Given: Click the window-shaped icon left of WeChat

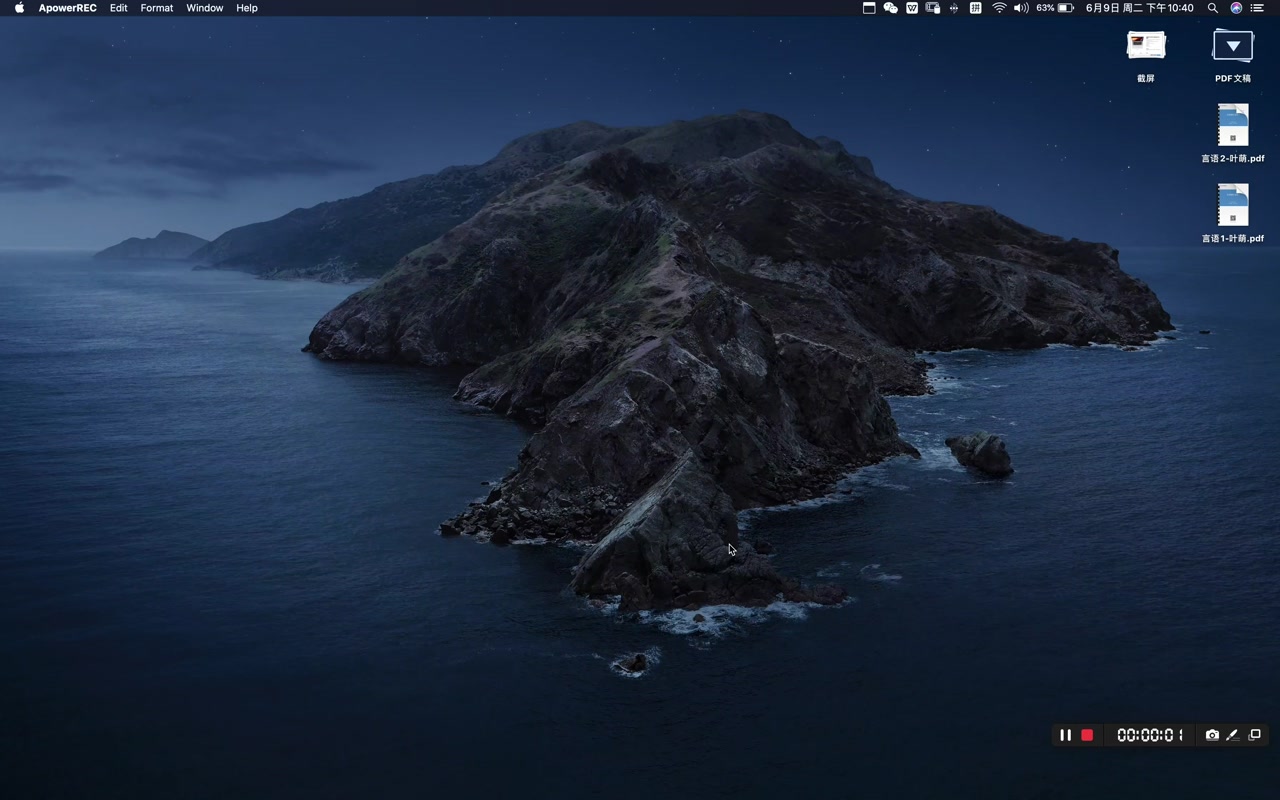Looking at the screenshot, I should coord(869,8).
